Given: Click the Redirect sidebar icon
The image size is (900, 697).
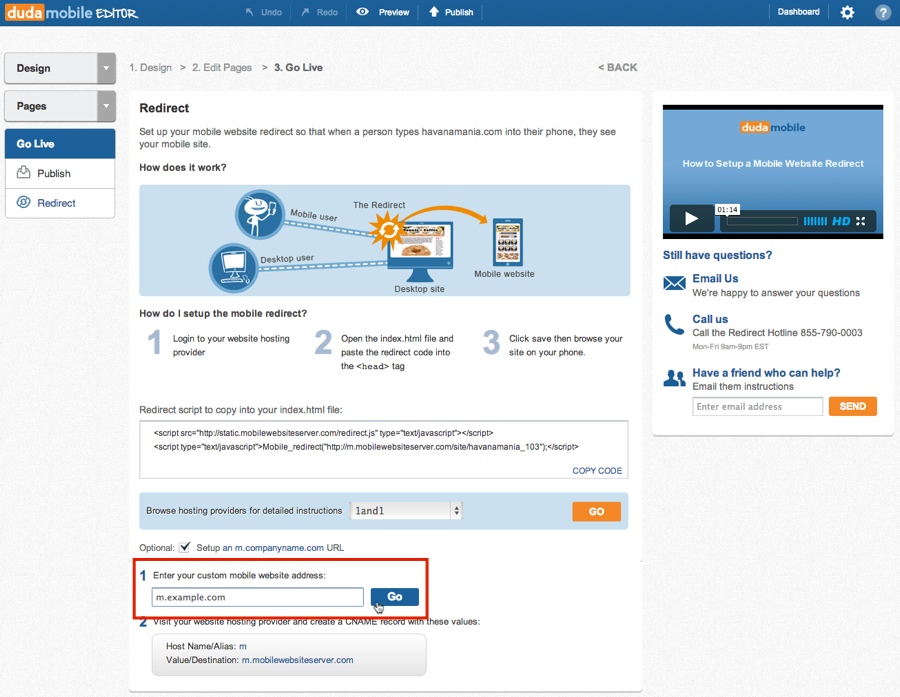Looking at the screenshot, I should pyautogui.click(x=24, y=202).
